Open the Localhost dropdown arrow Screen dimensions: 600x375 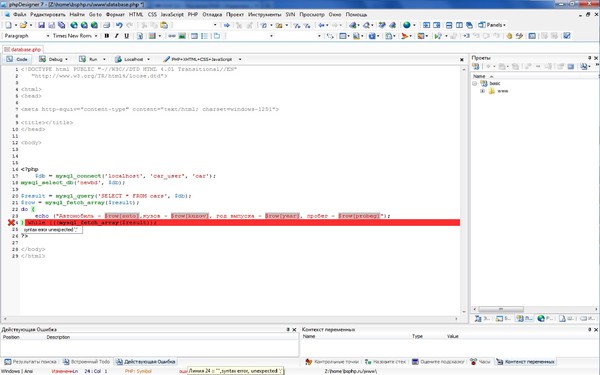tap(148, 59)
